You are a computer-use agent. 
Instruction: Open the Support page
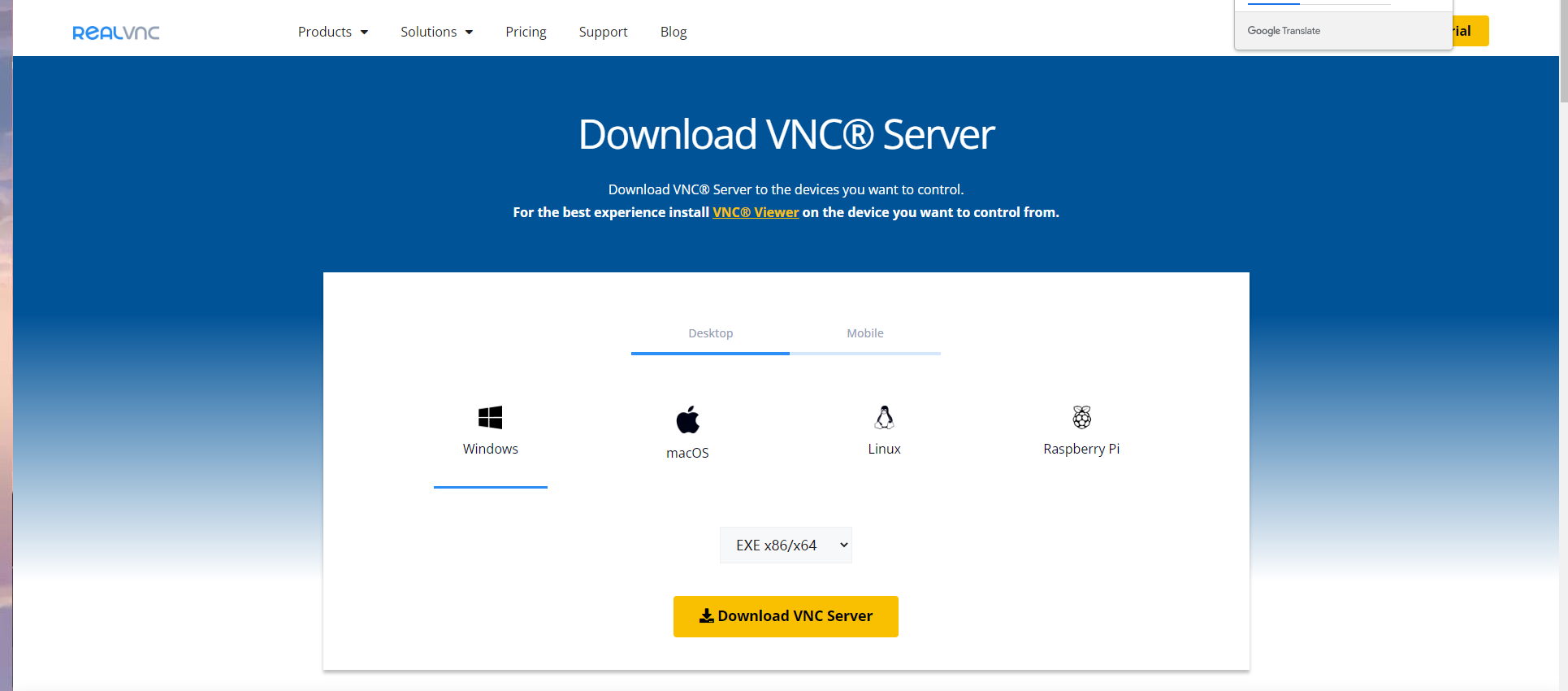coord(603,32)
